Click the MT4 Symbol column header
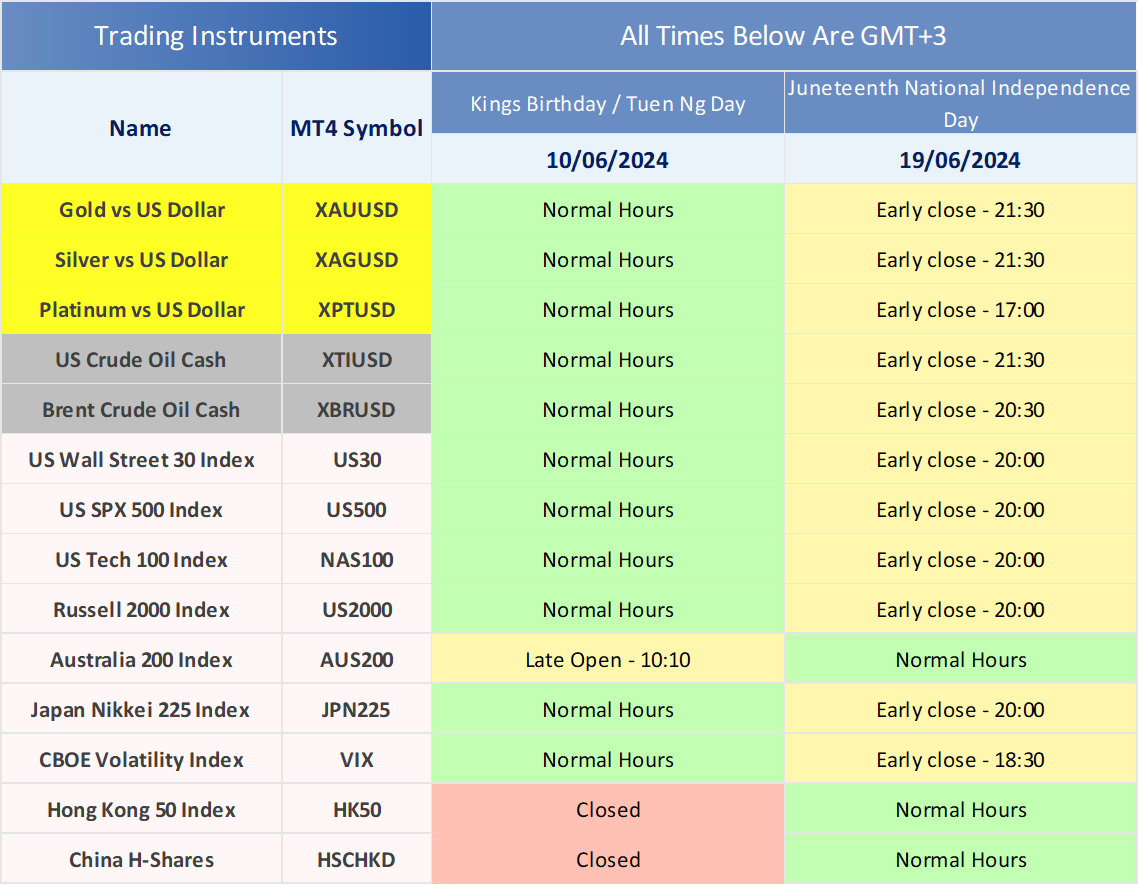Image resolution: width=1139 pixels, height=885 pixels. 357,128
